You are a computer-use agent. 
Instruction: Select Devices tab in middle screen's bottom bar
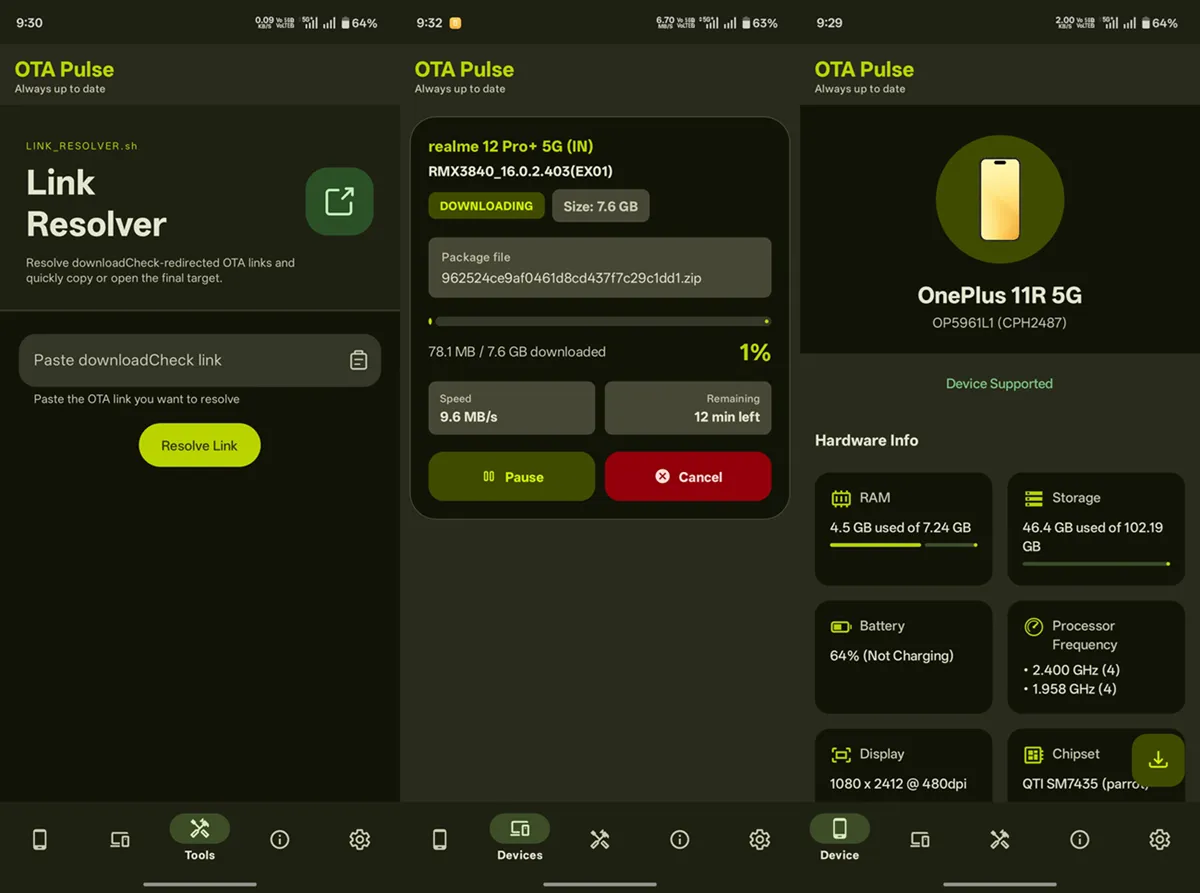(x=520, y=838)
